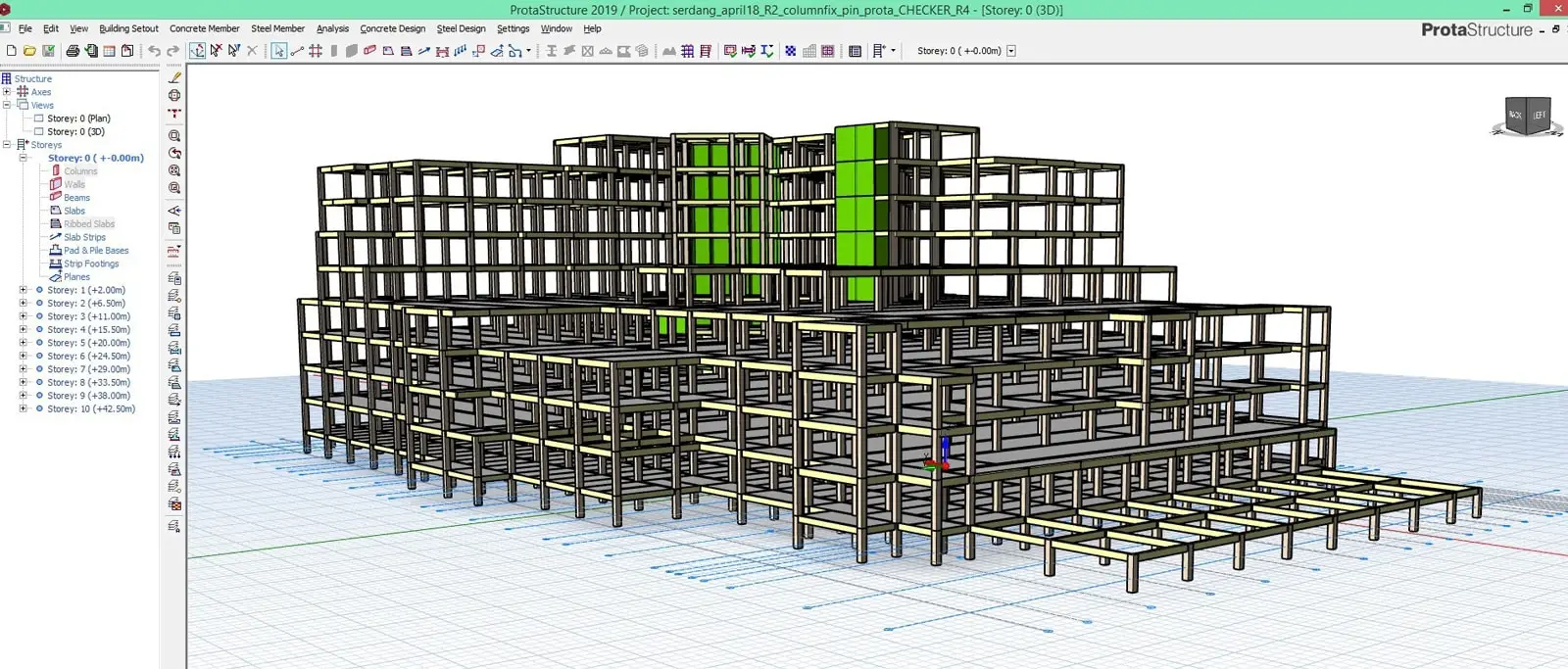The height and width of the screenshot is (669, 1568).
Task: Select Storey: 10 (+42.50m) in tree
Action: (91, 409)
